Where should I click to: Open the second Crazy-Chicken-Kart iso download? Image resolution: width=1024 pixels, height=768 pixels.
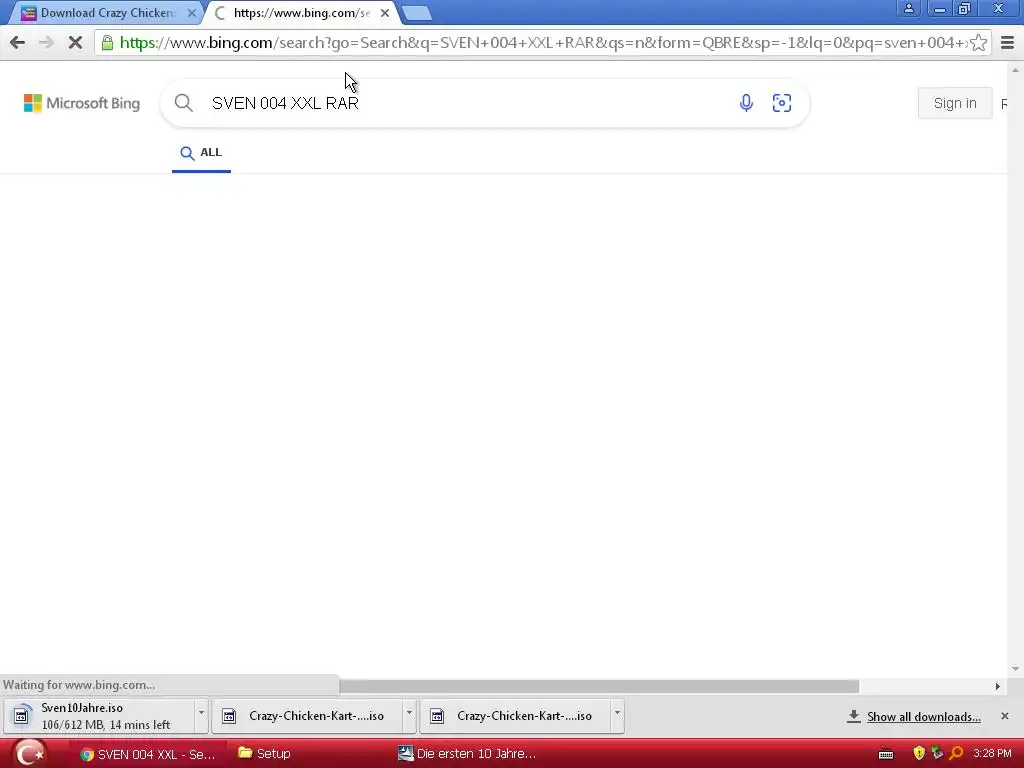515,716
